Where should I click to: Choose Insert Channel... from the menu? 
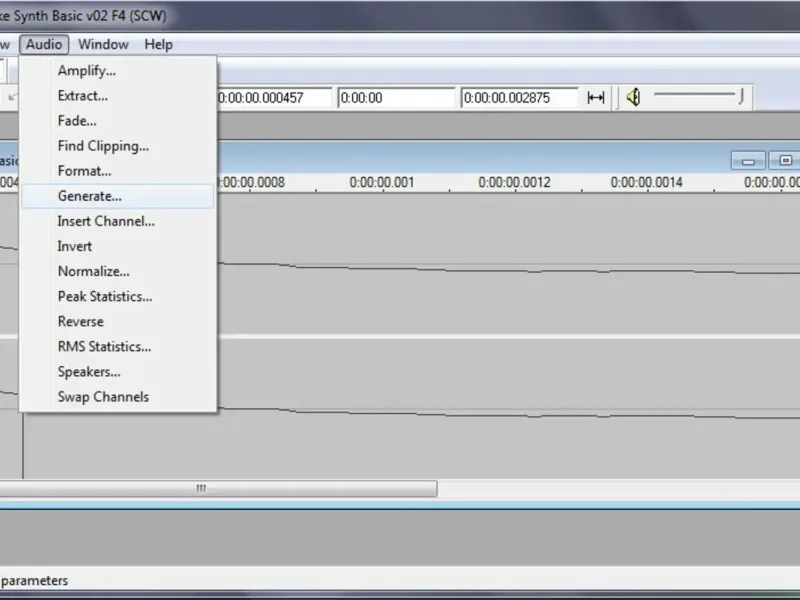118,221
